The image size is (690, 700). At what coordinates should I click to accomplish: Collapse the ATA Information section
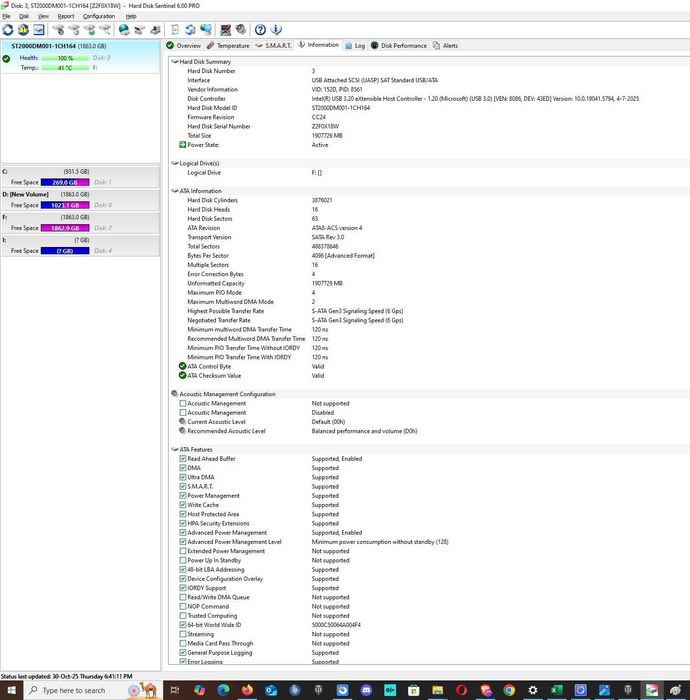click(x=175, y=191)
